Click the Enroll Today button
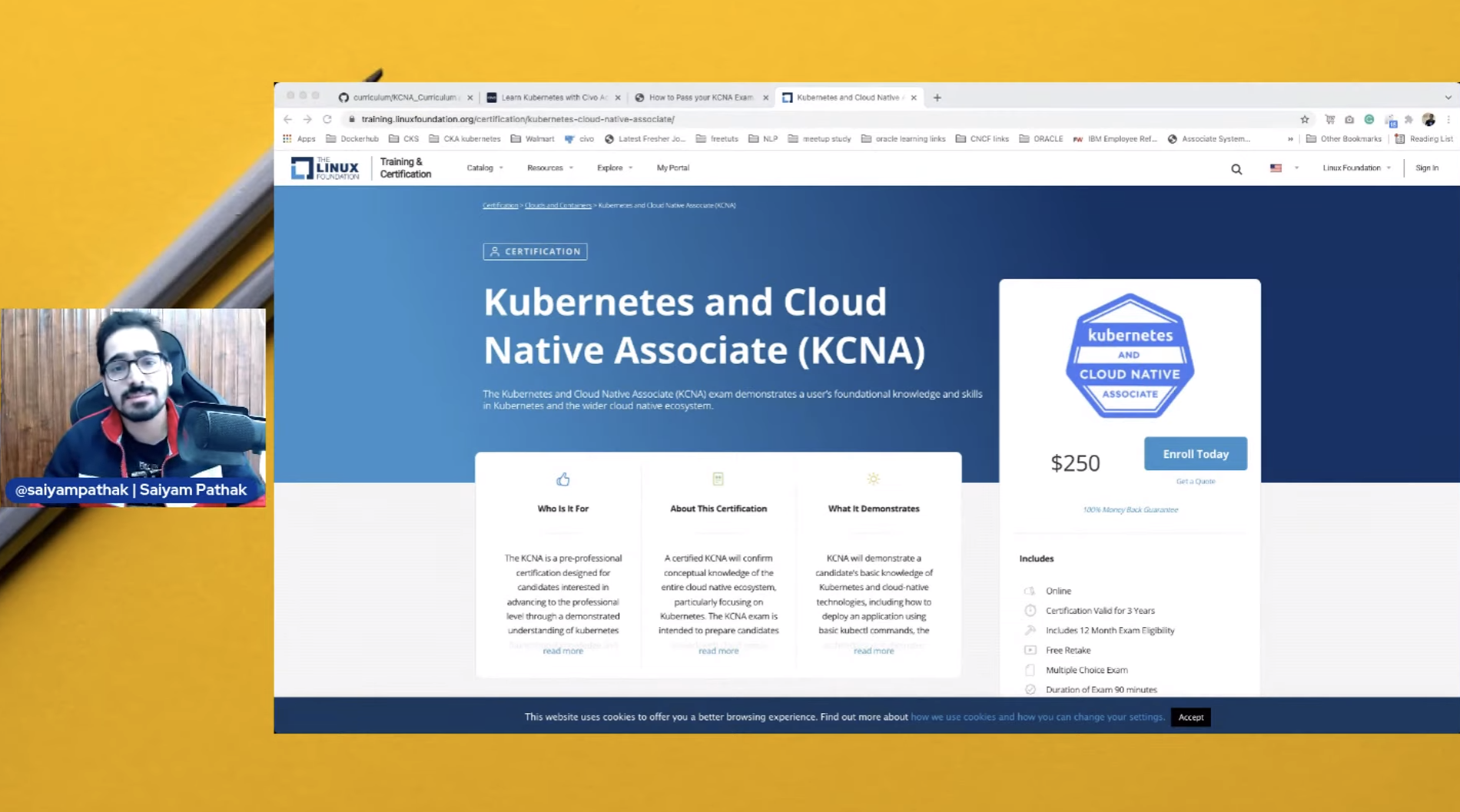1460x812 pixels. 1196,454
